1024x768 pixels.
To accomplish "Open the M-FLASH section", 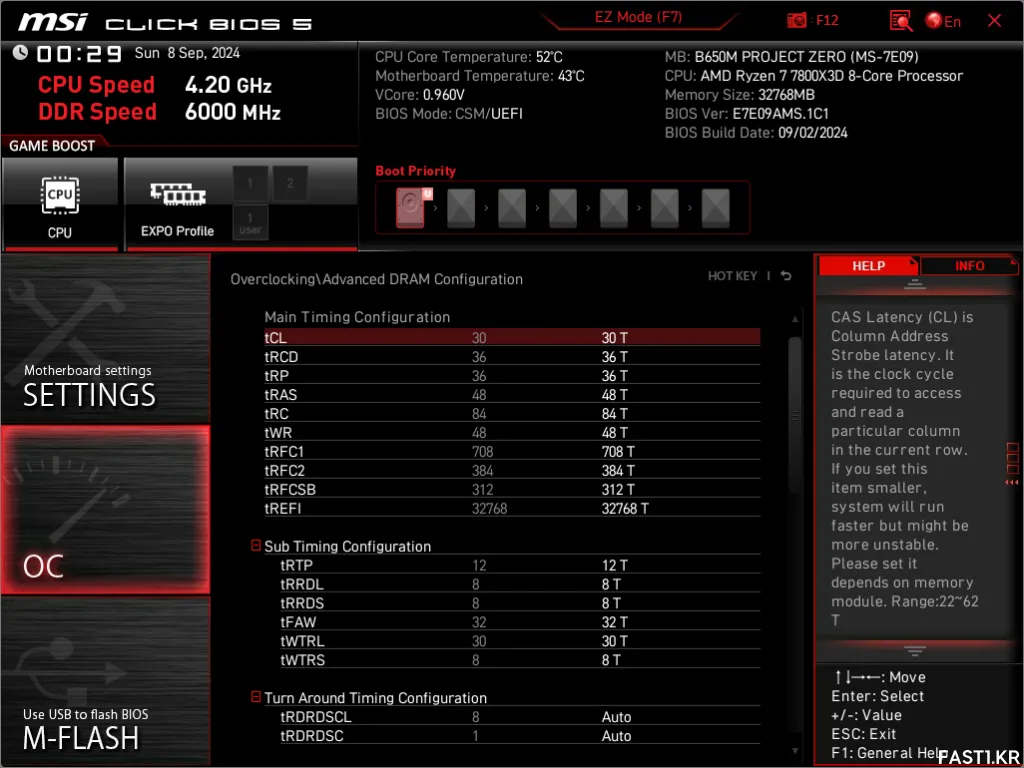I will pos(106,680).
